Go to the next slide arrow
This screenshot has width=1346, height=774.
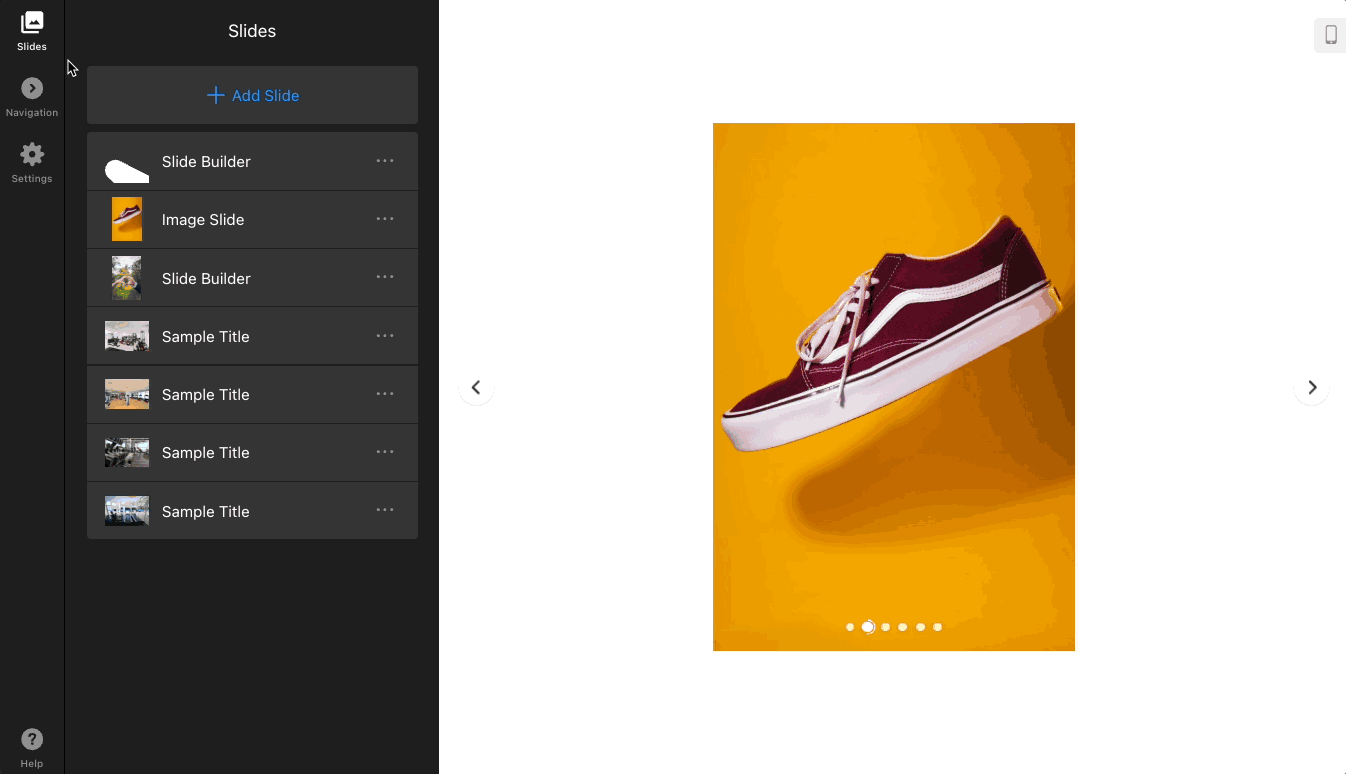(1312, 387)
